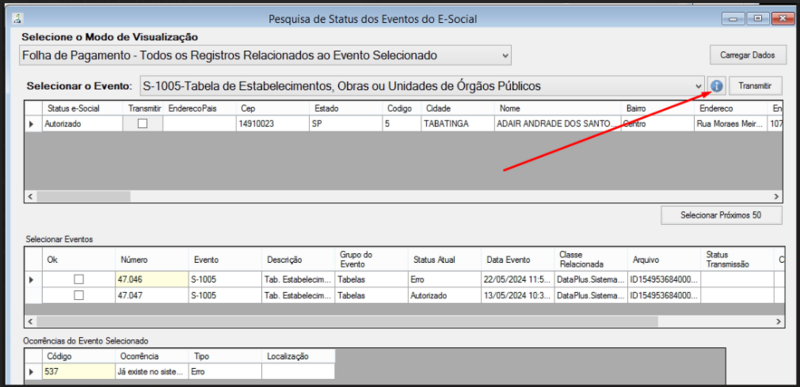Select the Já existe no siste occurrence cell
Viewport: 800px width, 387px height.
click(x=152, y=372)
